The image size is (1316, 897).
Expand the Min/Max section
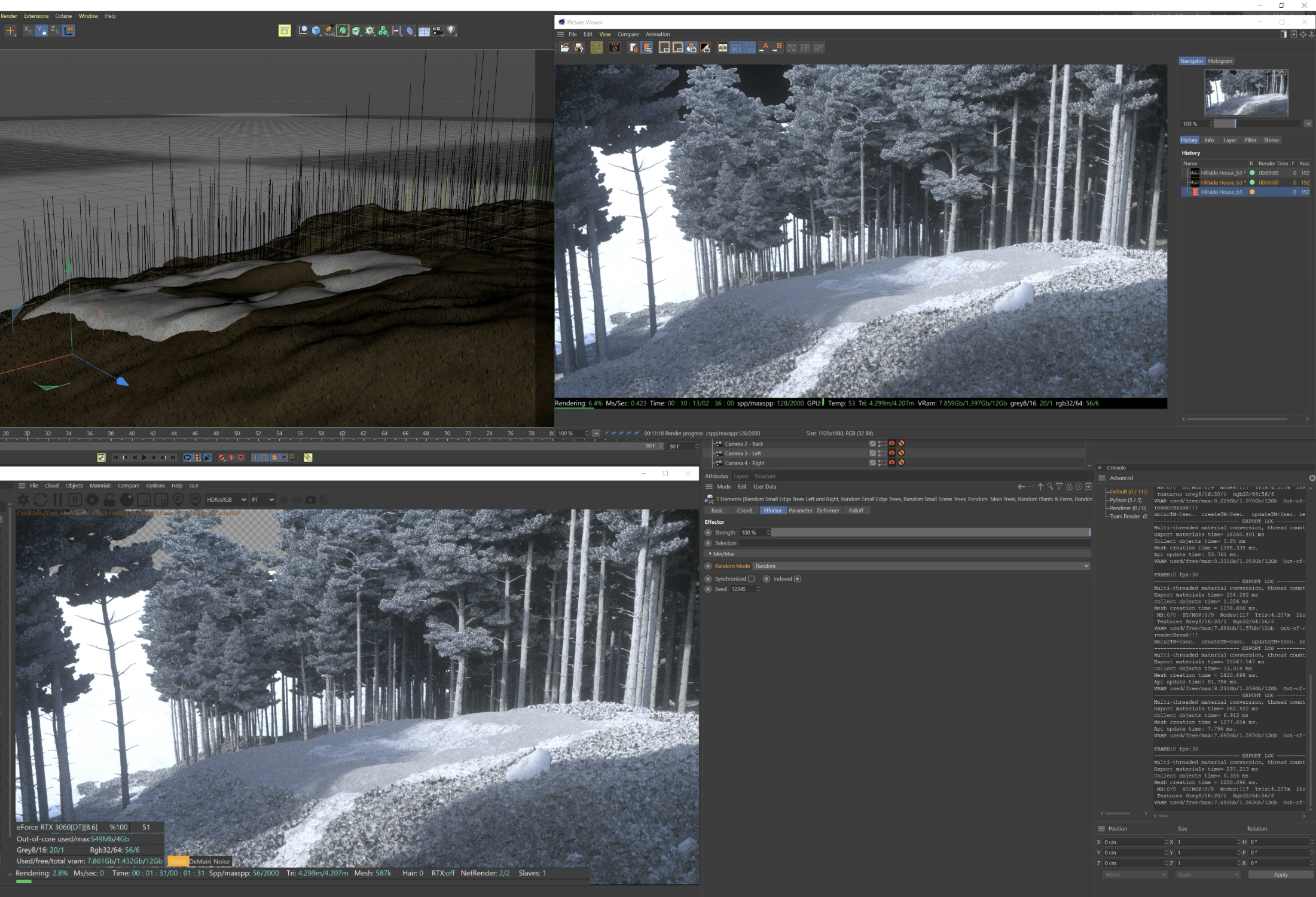710,554
